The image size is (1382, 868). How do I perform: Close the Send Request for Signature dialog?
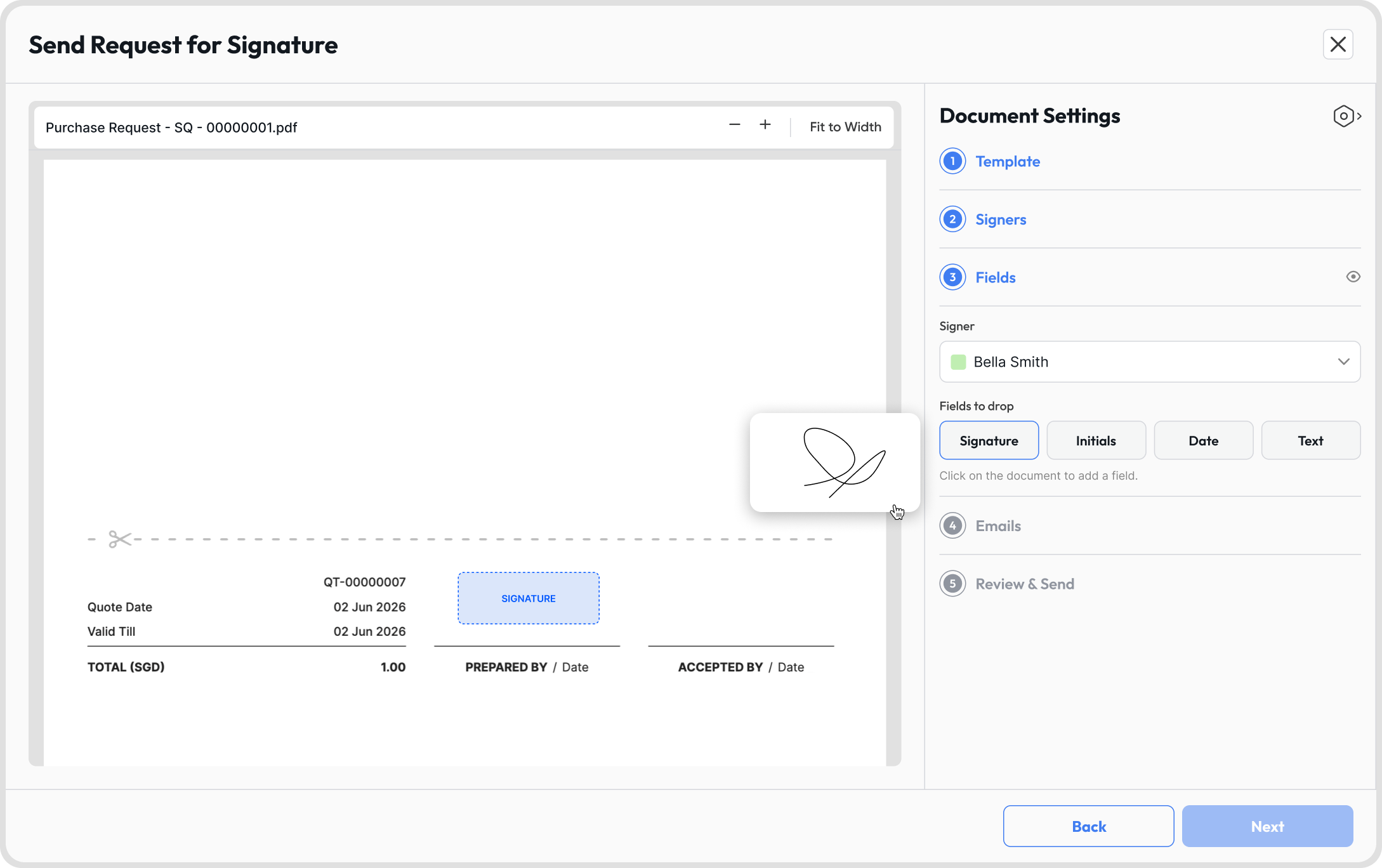(1338, 44)
